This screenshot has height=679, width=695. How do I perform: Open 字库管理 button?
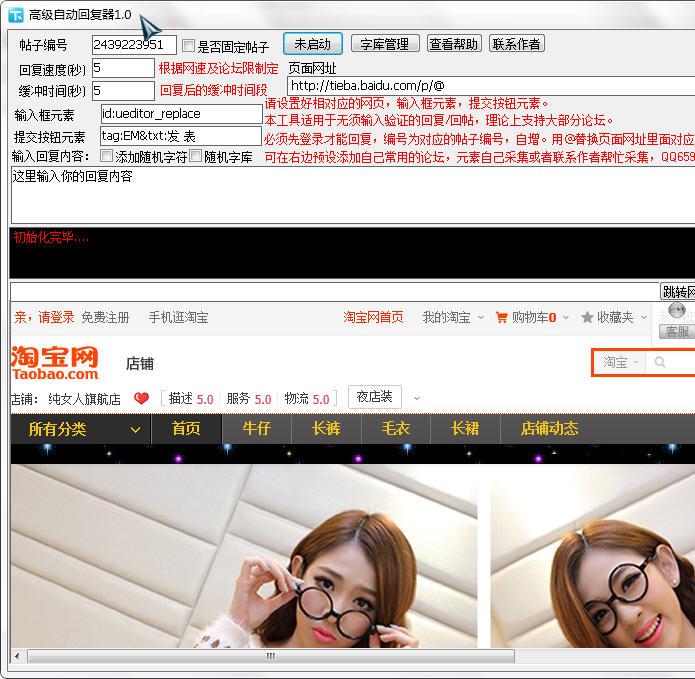click(x=385, y=44)
